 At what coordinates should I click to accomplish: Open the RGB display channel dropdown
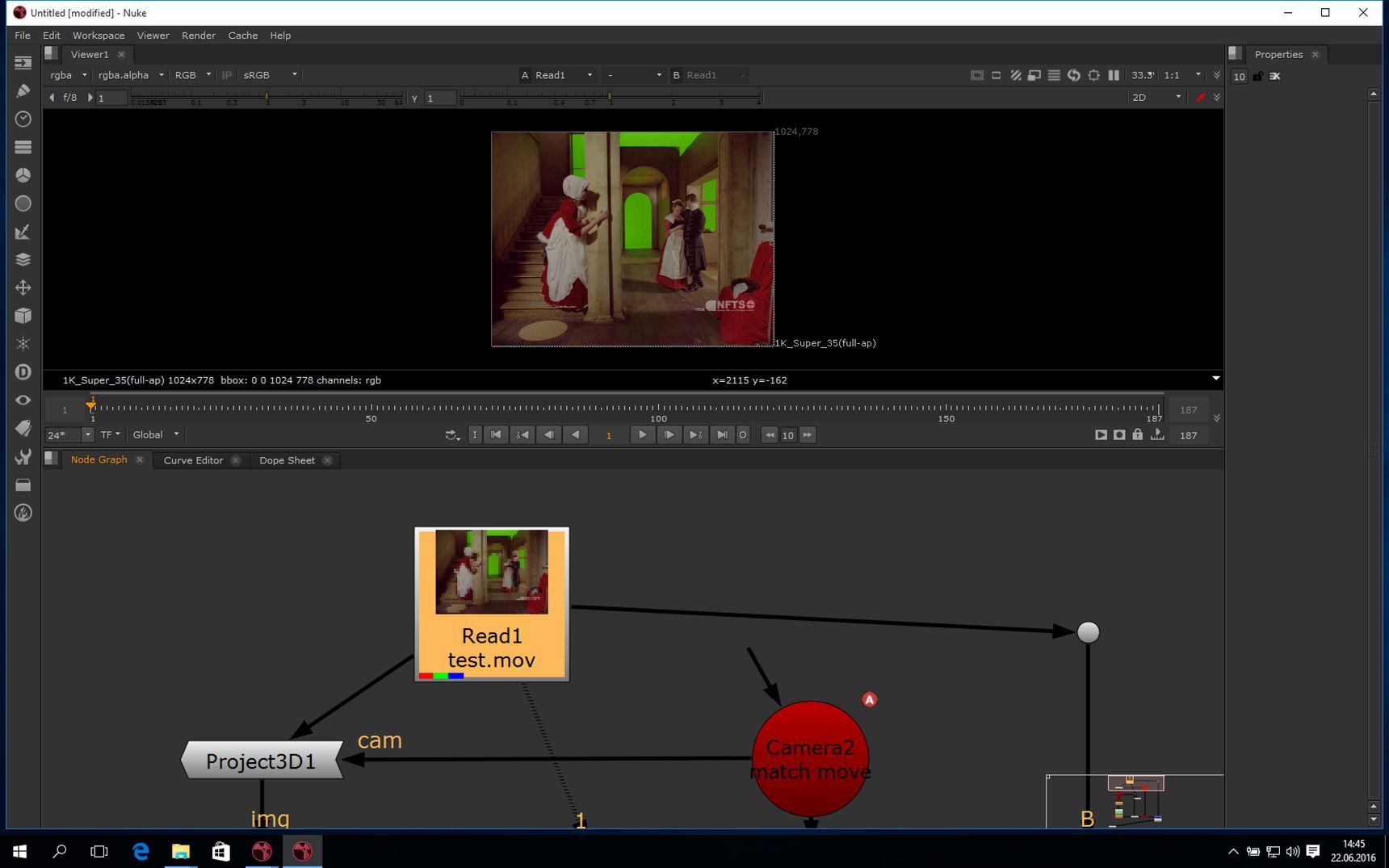(x=192, y=75)
